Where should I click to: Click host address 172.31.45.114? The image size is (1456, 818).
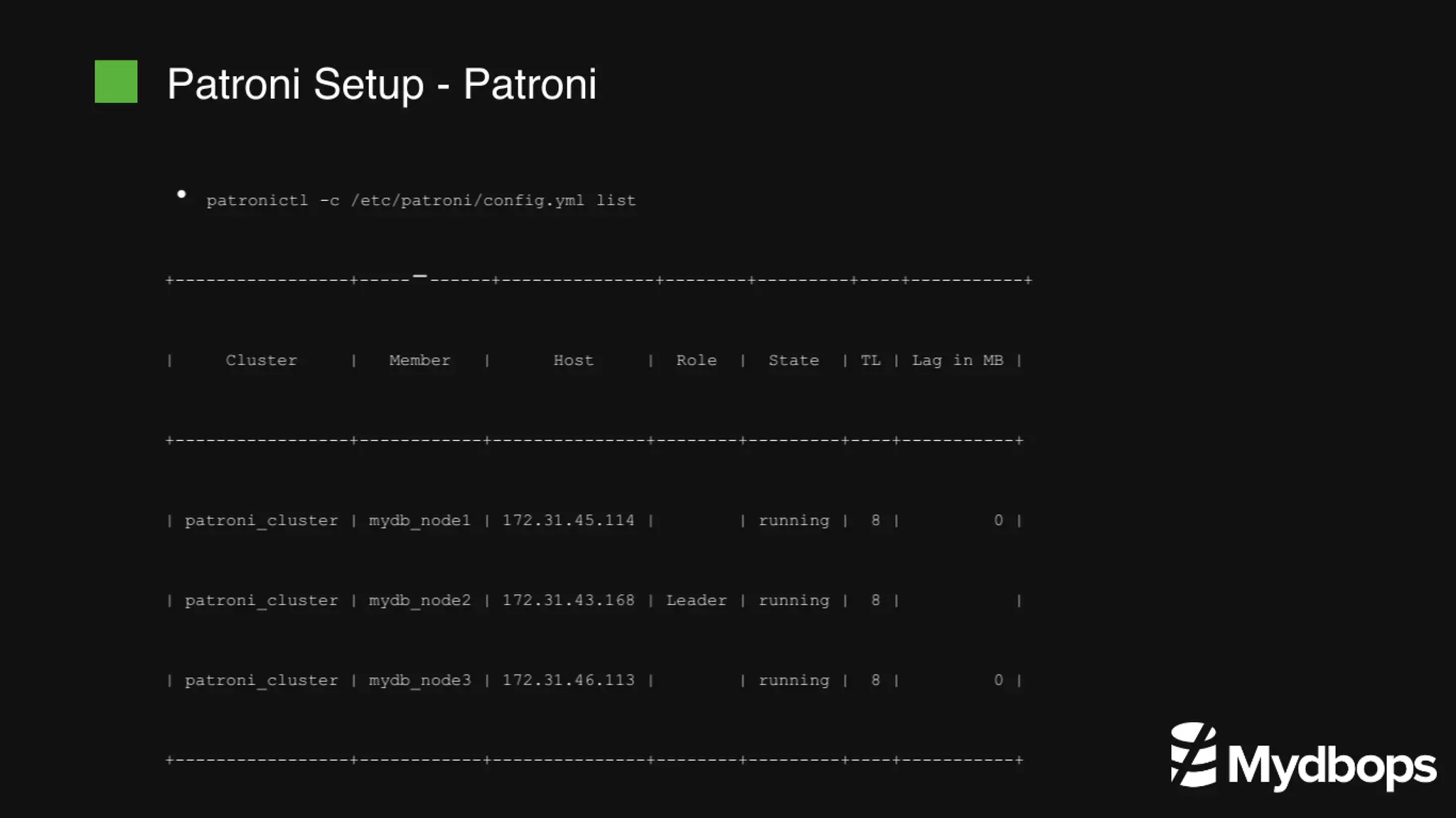click(568, 520)
